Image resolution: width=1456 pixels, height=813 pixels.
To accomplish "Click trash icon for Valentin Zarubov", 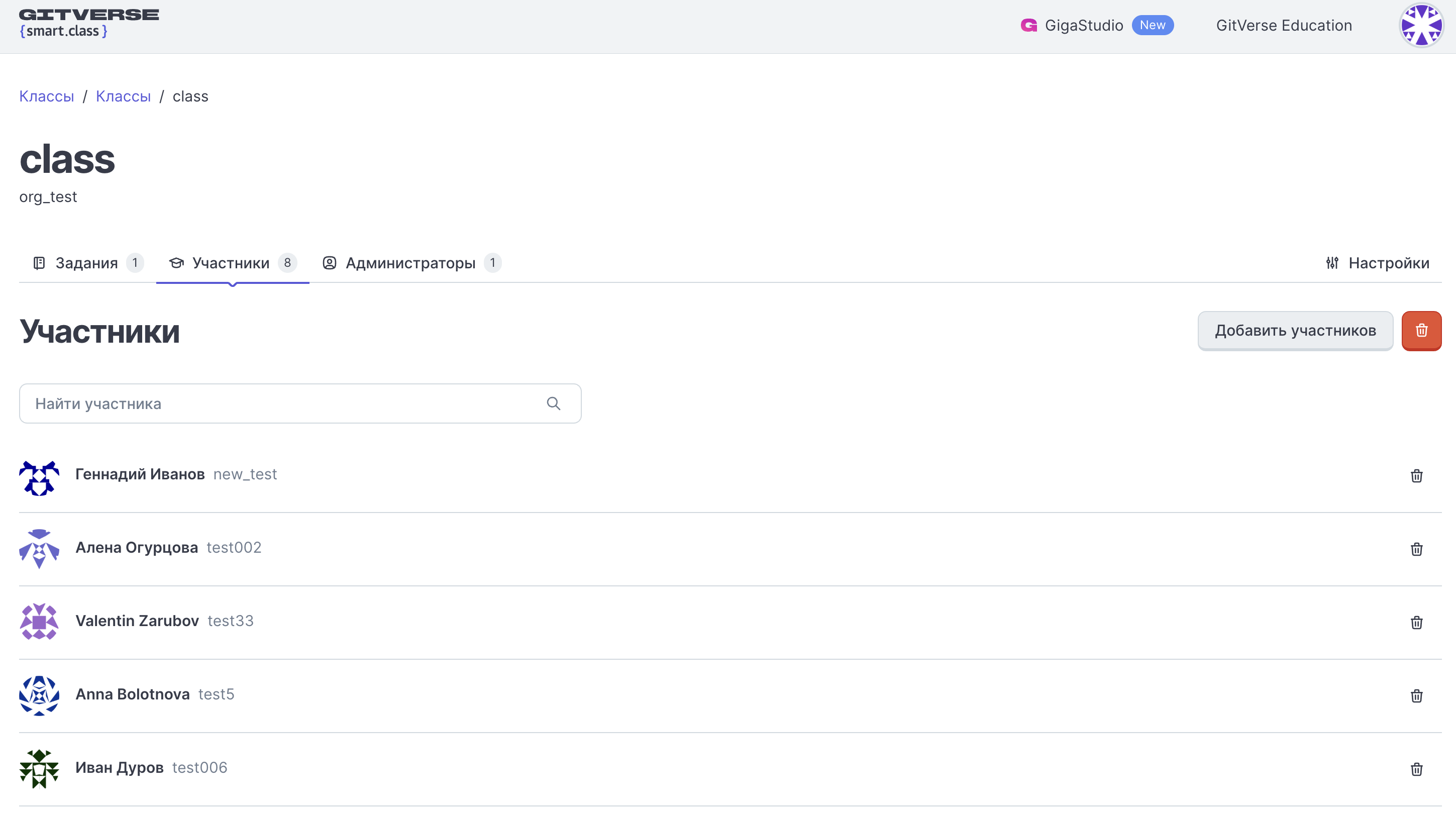I will click(1416, 623).
